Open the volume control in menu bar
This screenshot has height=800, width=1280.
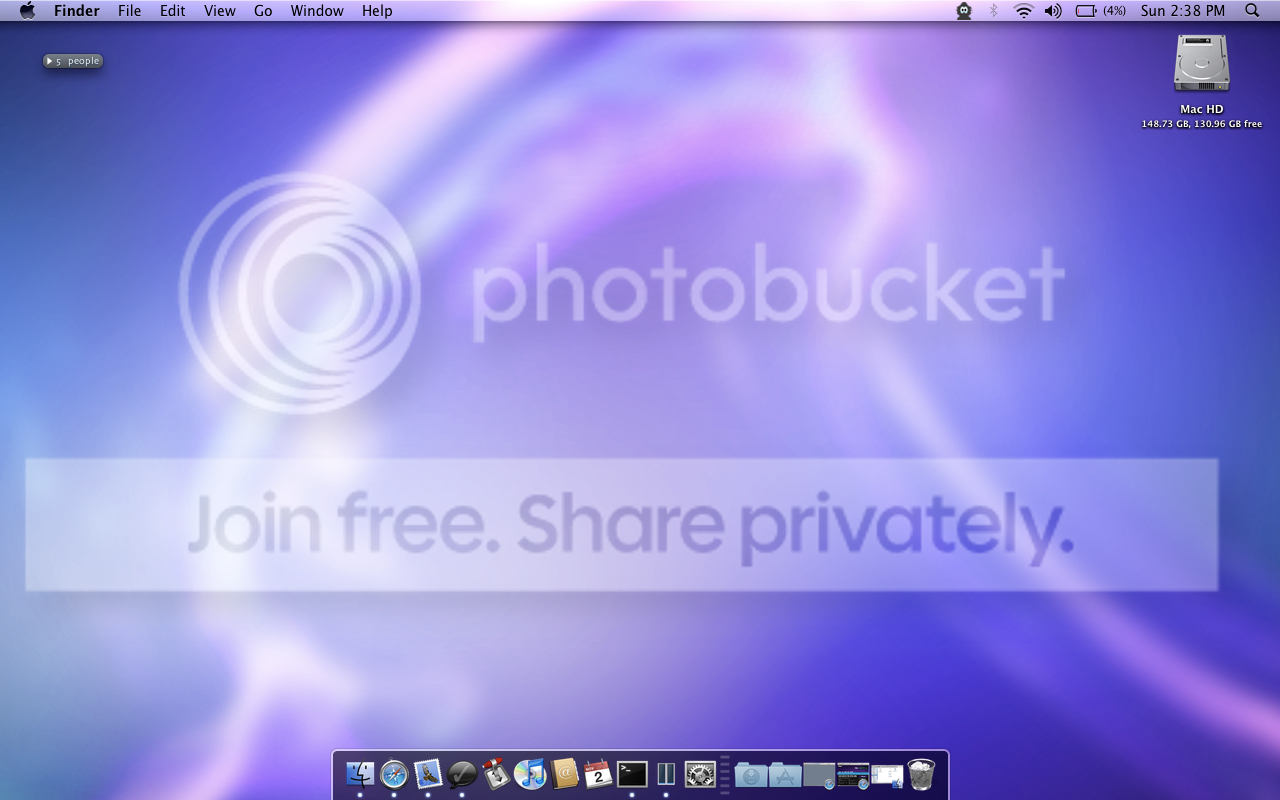[1053, 11]
